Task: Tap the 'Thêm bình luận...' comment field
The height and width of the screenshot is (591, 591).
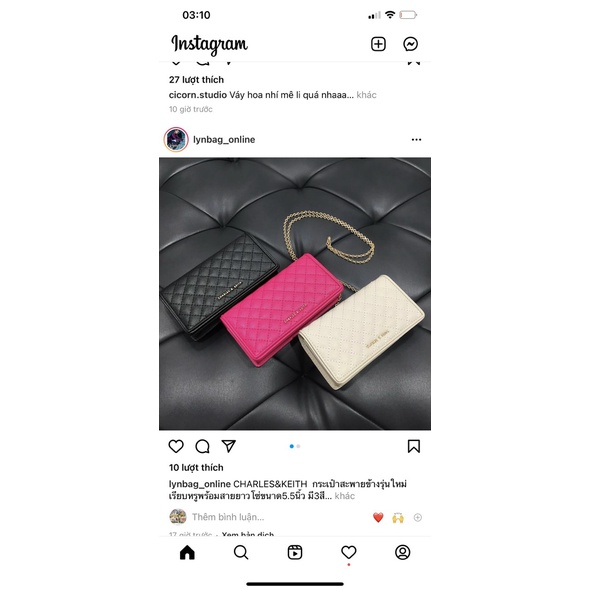Action: 228,517
